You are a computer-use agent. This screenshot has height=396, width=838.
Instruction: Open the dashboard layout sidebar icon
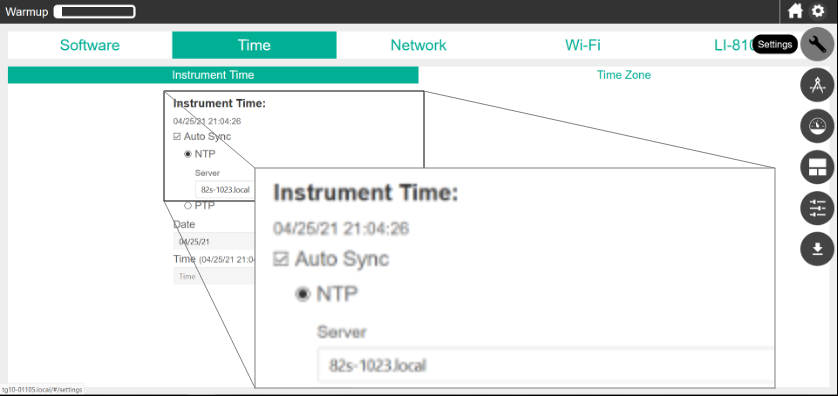pos(817,167)
